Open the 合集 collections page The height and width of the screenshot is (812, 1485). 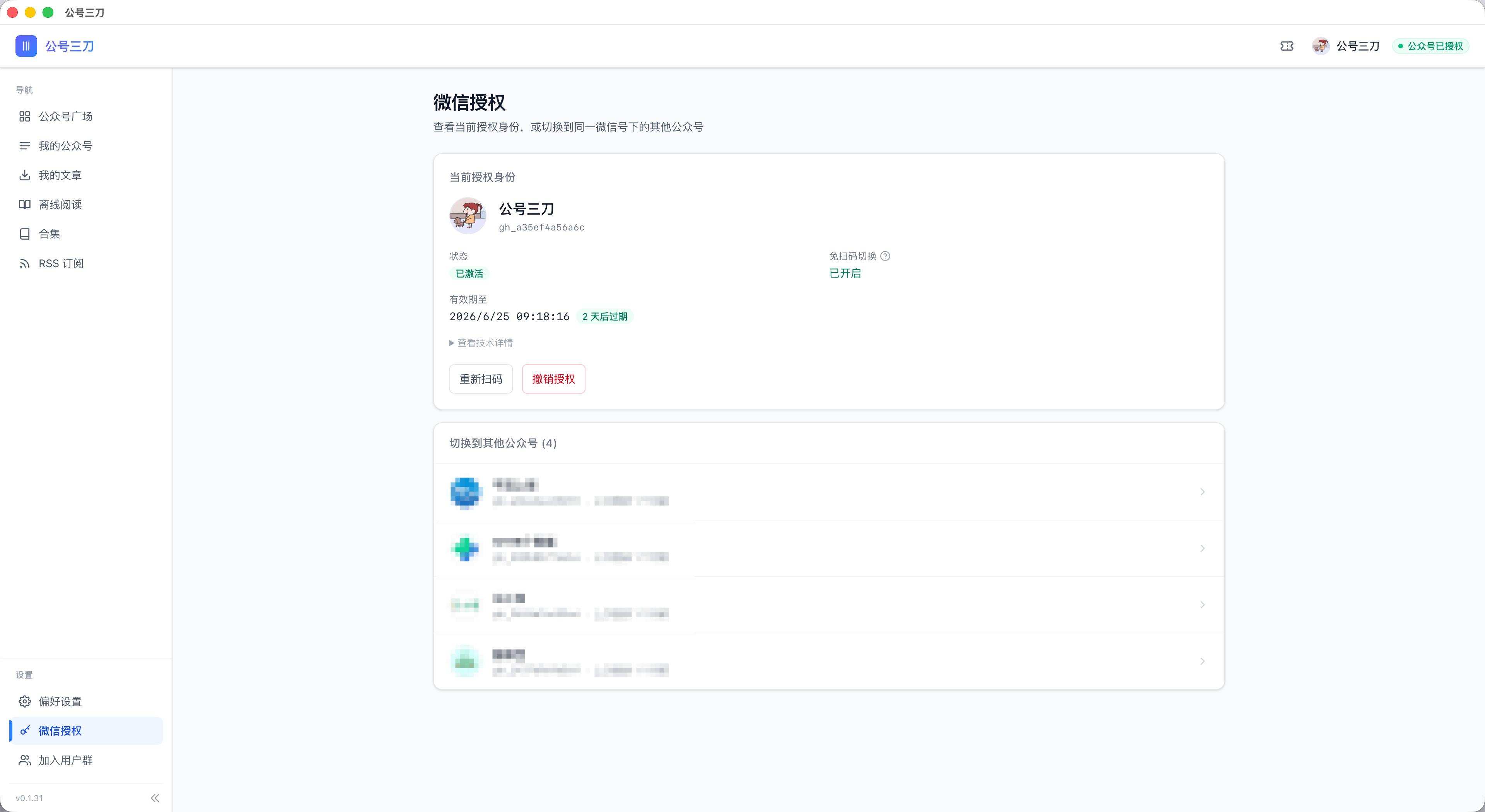[87, 234]
